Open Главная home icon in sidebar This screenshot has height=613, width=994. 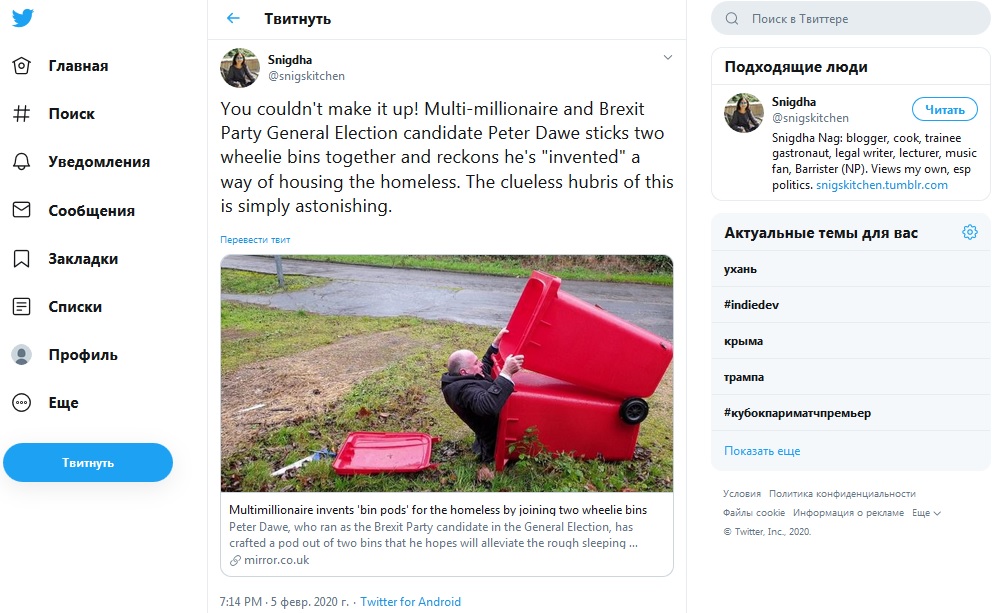22,66
